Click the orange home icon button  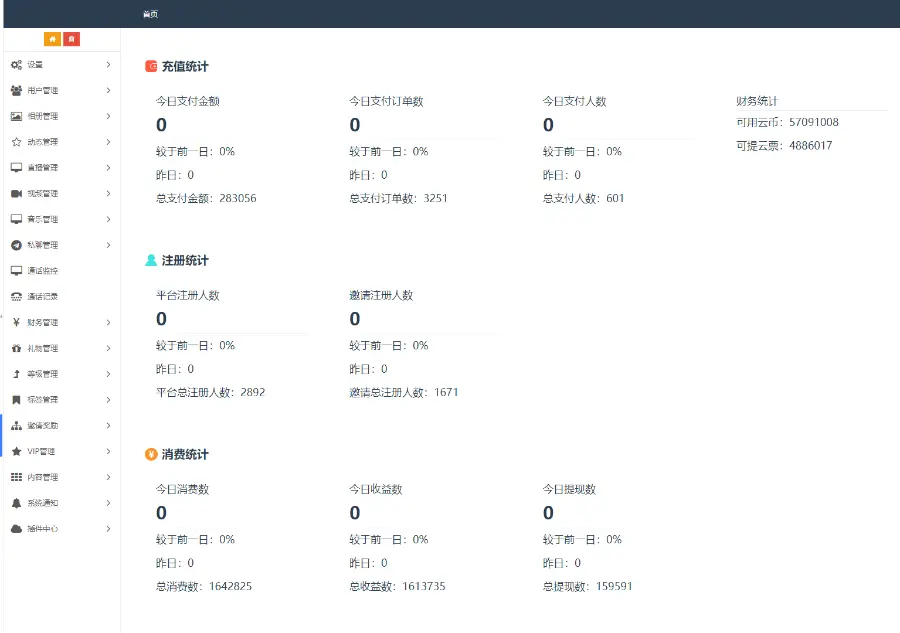point(52,39)
